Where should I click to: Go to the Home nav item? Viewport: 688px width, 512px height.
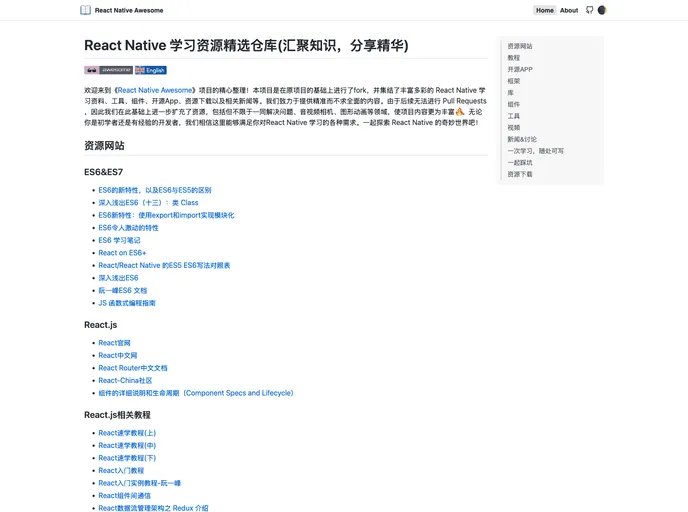(545, 10)
